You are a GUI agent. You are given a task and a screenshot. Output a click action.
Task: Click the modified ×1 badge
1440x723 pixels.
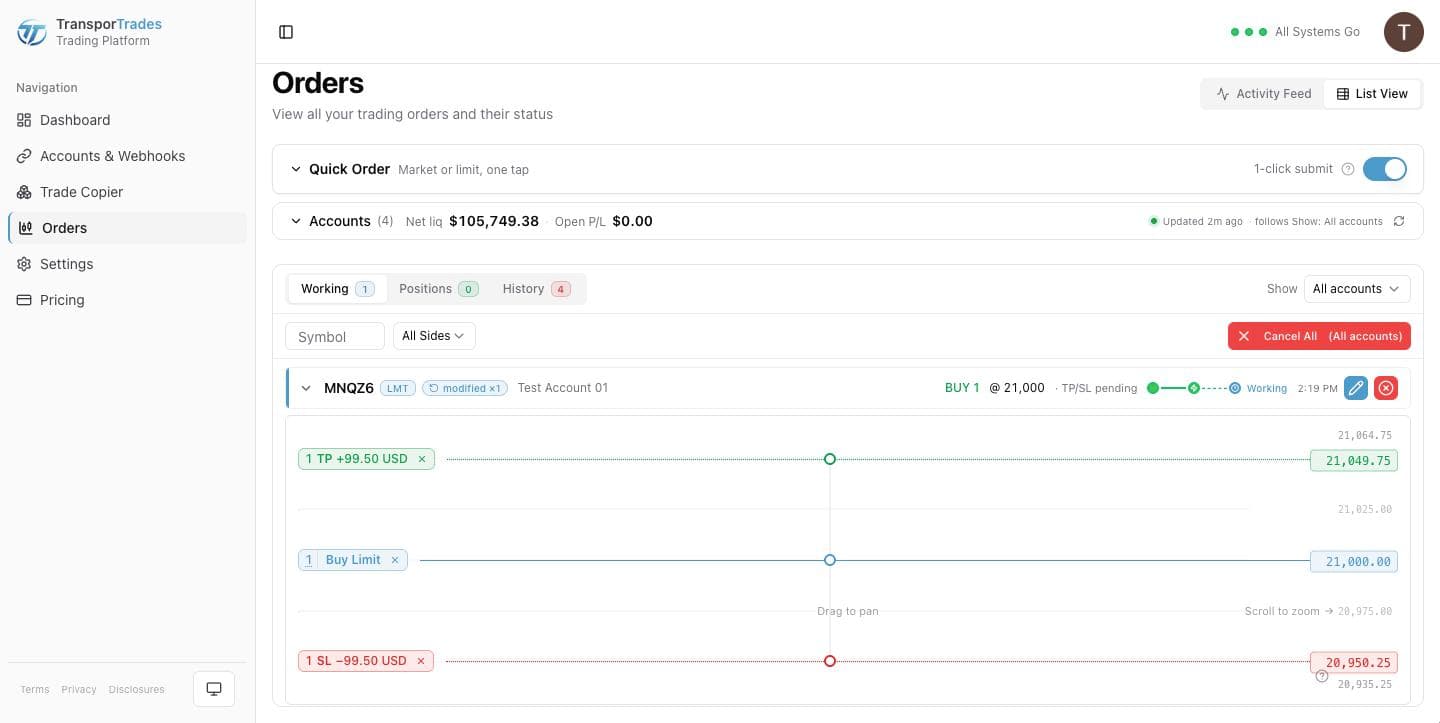(465, 388)
